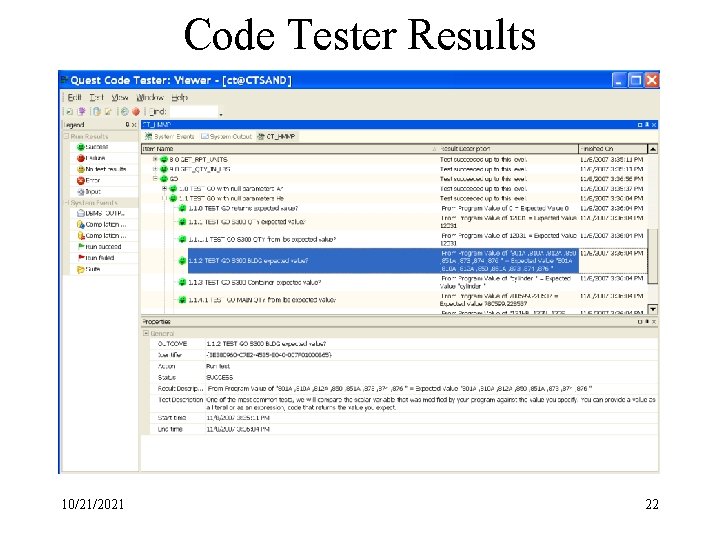Open the Find field dropdown arrow
720x540 pixels.
point(221,113)
